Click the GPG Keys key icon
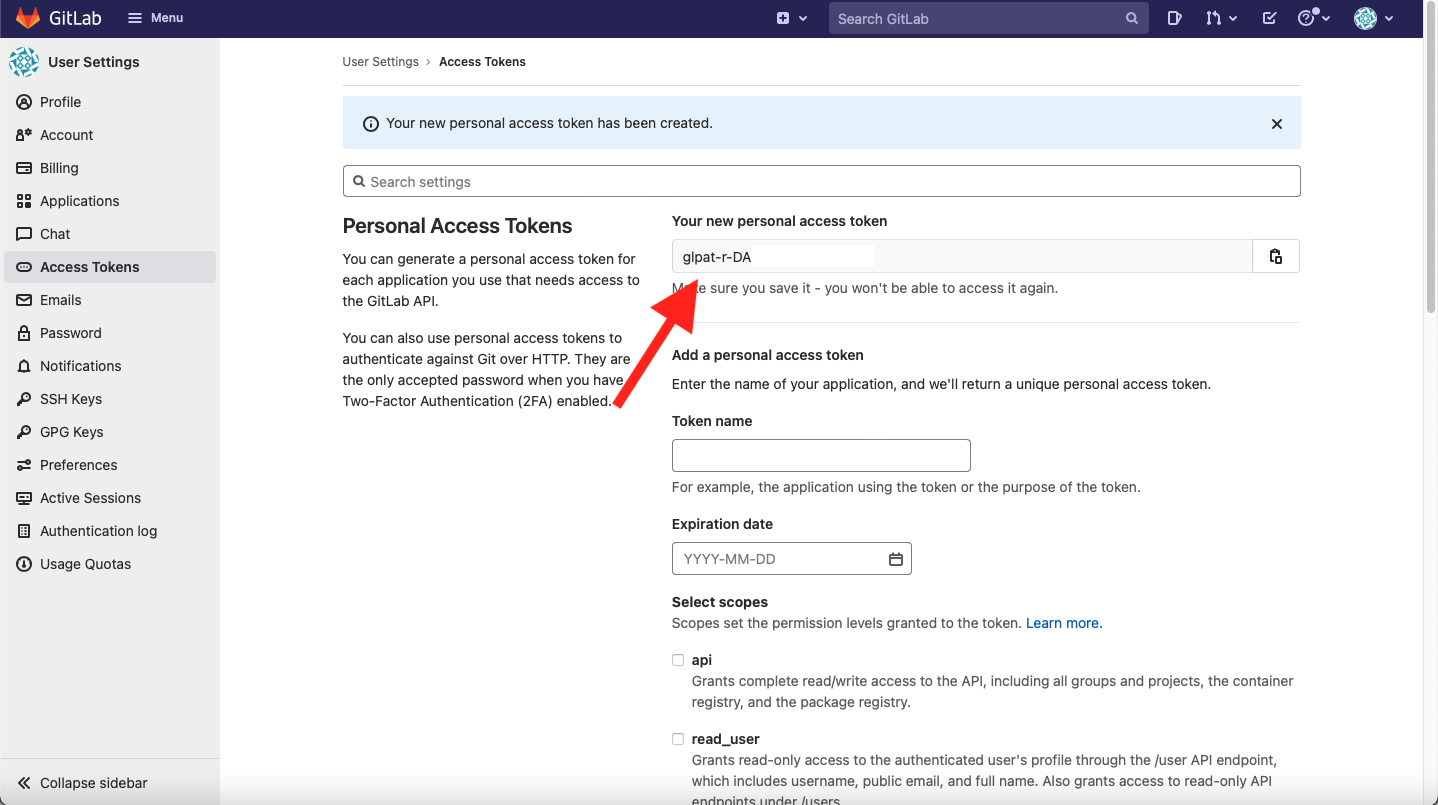The width and height of the screenshot is (1438, 805). [x=24, y=432]
